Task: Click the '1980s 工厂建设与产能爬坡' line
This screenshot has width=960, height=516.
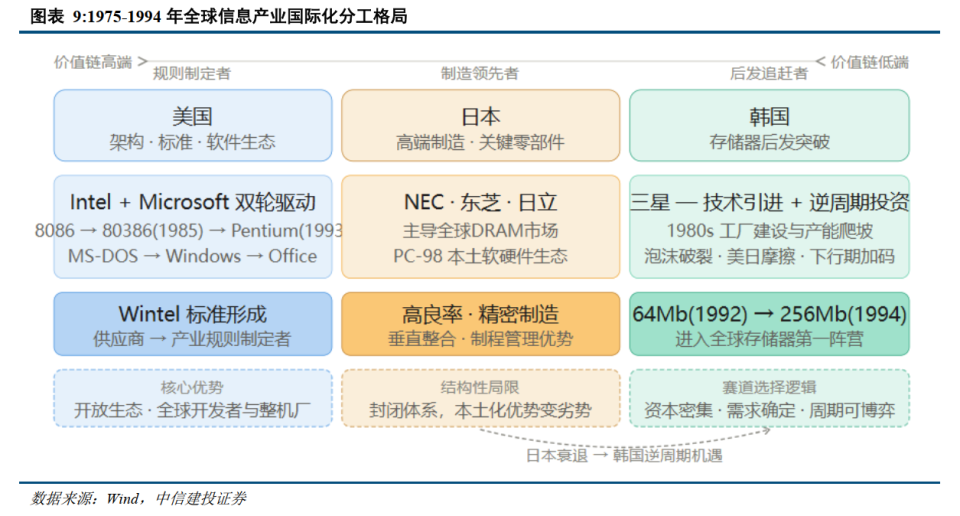Action: click(770, 231)
